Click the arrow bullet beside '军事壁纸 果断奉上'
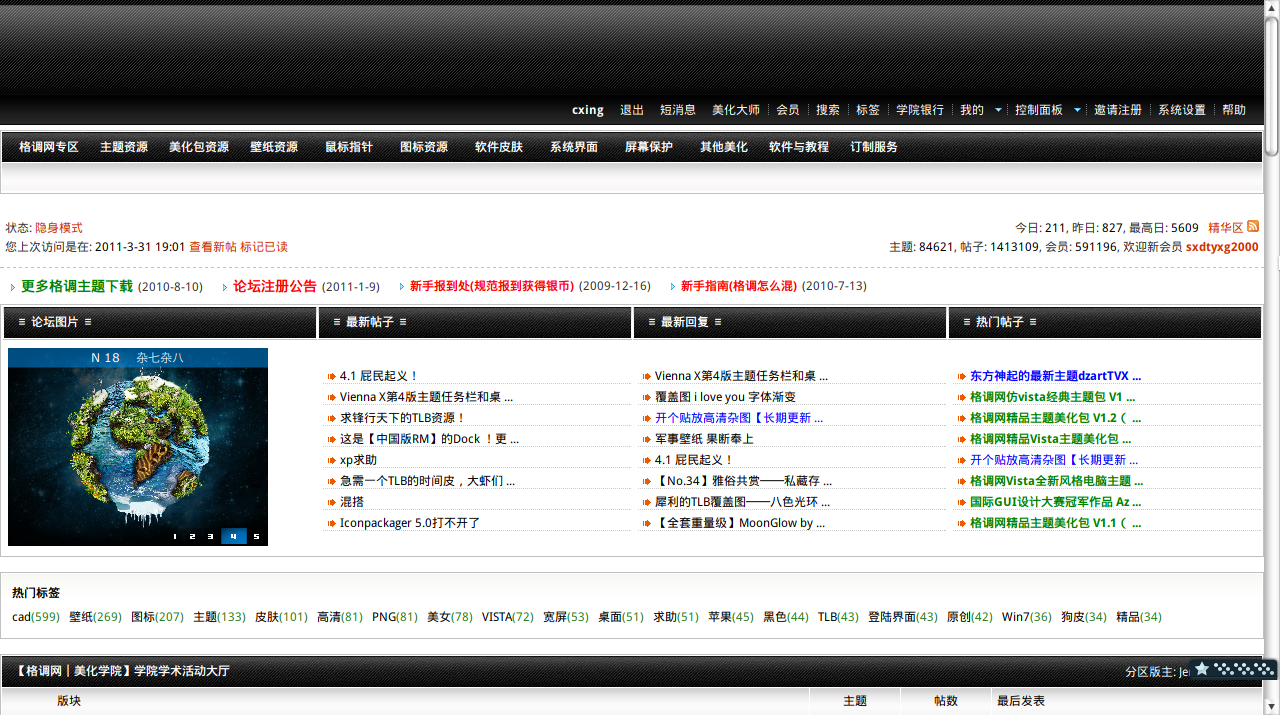1280x715 pixels. coord(646,440)
